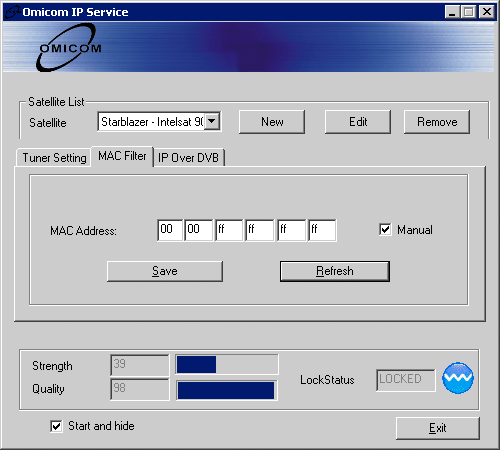The image size is (500, 450).
Task: Click the Strength value field showing 39
Action: pos(140,365)
